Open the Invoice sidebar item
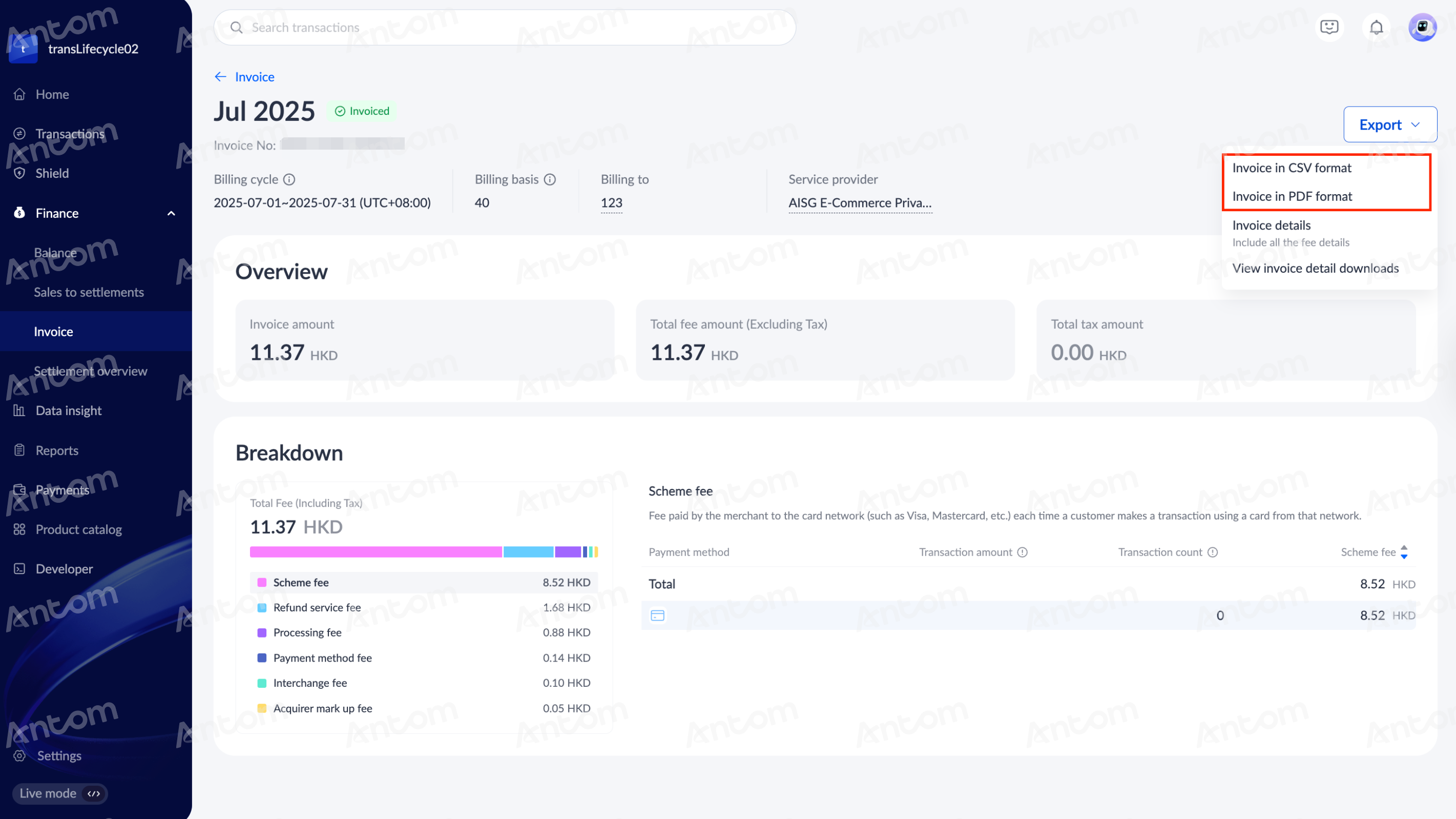1456x819 pixels. click(96, 332)
